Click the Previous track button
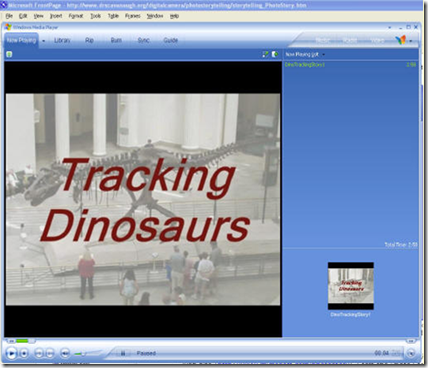428x368 pixels. point(39,353)
